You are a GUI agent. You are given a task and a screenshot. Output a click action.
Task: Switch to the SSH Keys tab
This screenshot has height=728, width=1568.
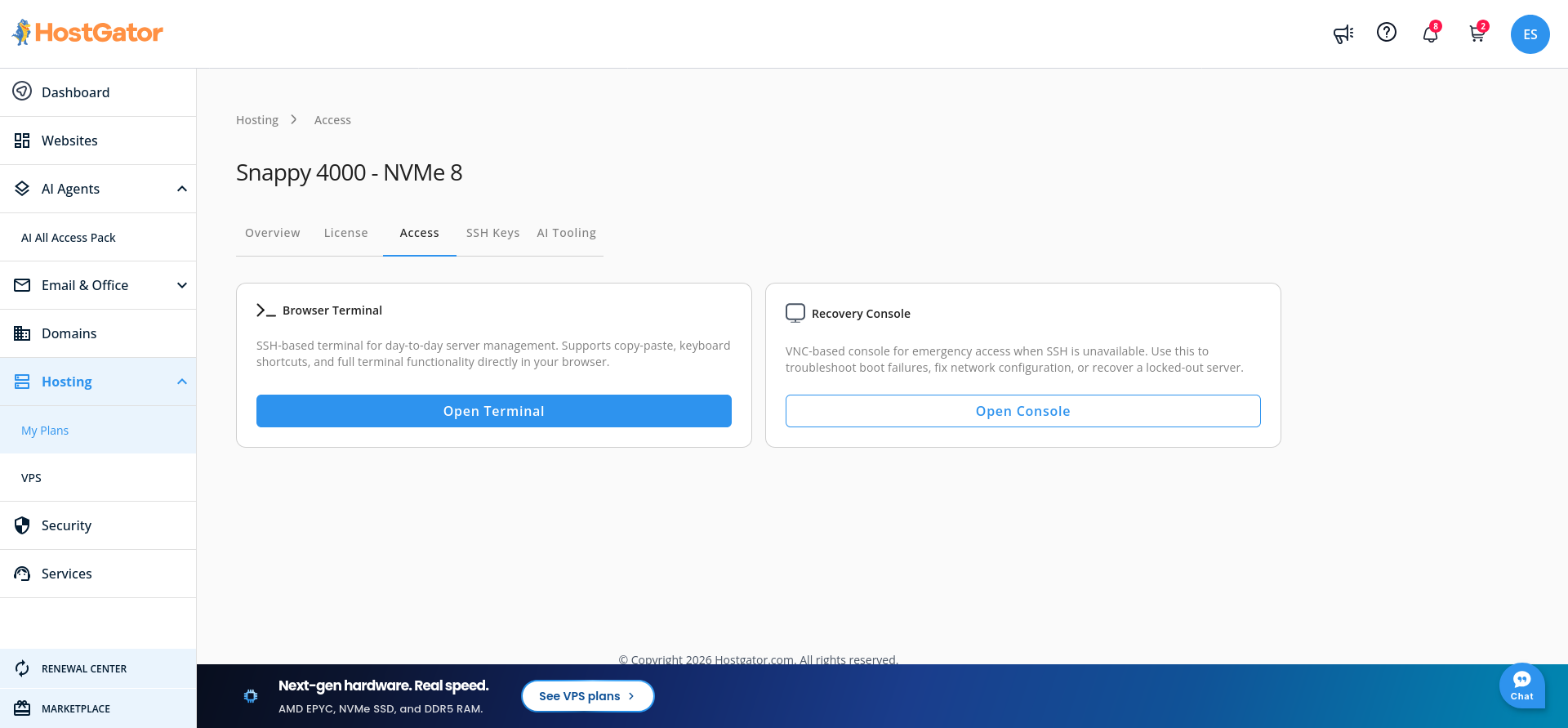[x=493, y=233]
